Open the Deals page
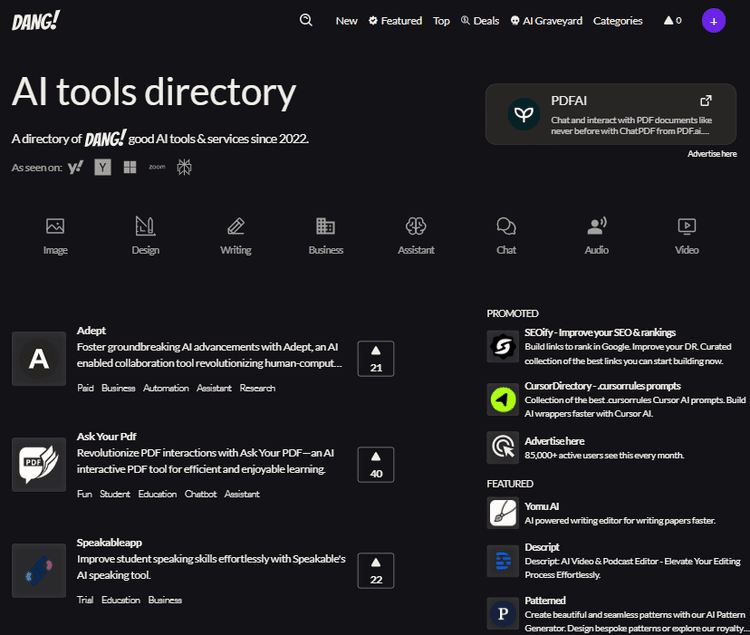This screenshot has height=635, width=750. (x=480, y=21)
